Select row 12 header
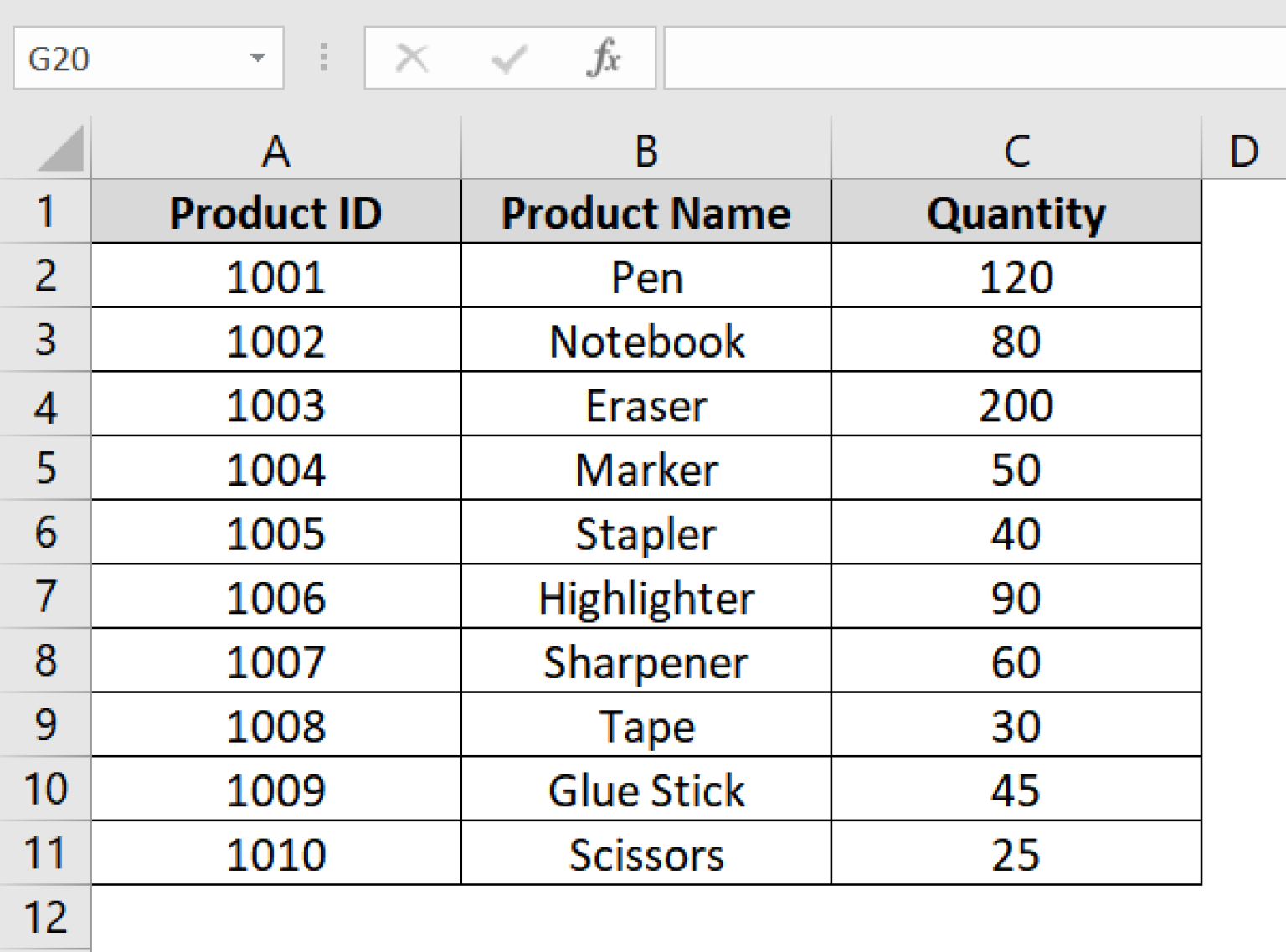The height and width of the screenshot is (952, 1286). click(x=46, y=918)
